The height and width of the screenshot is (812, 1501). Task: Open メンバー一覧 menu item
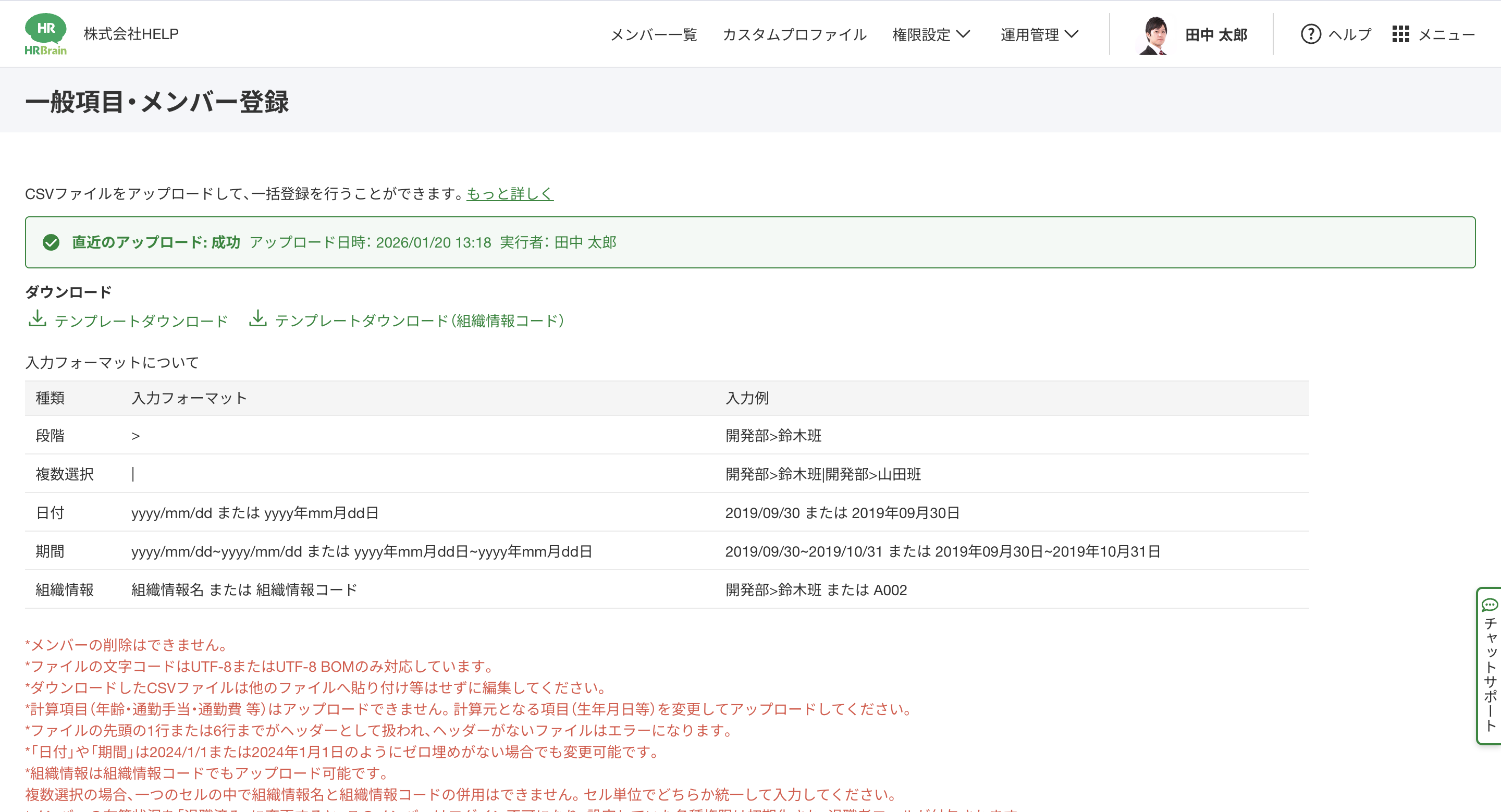(653, 35)
